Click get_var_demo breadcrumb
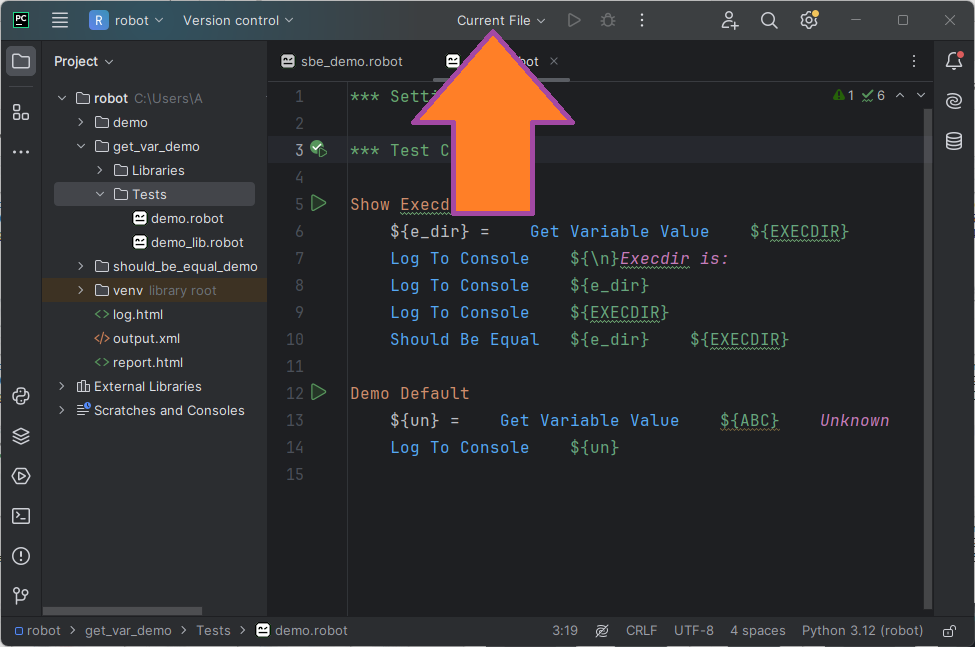The image size is (975, 647). tap(128, 631)
